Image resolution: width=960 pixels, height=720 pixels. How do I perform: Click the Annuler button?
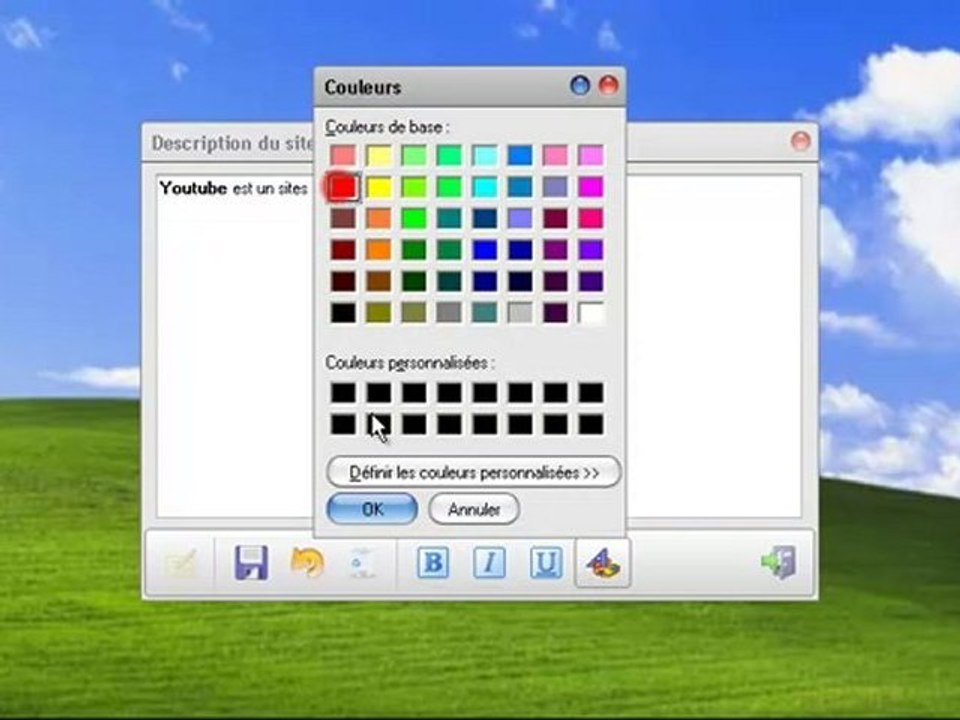[x=474, y=509]
